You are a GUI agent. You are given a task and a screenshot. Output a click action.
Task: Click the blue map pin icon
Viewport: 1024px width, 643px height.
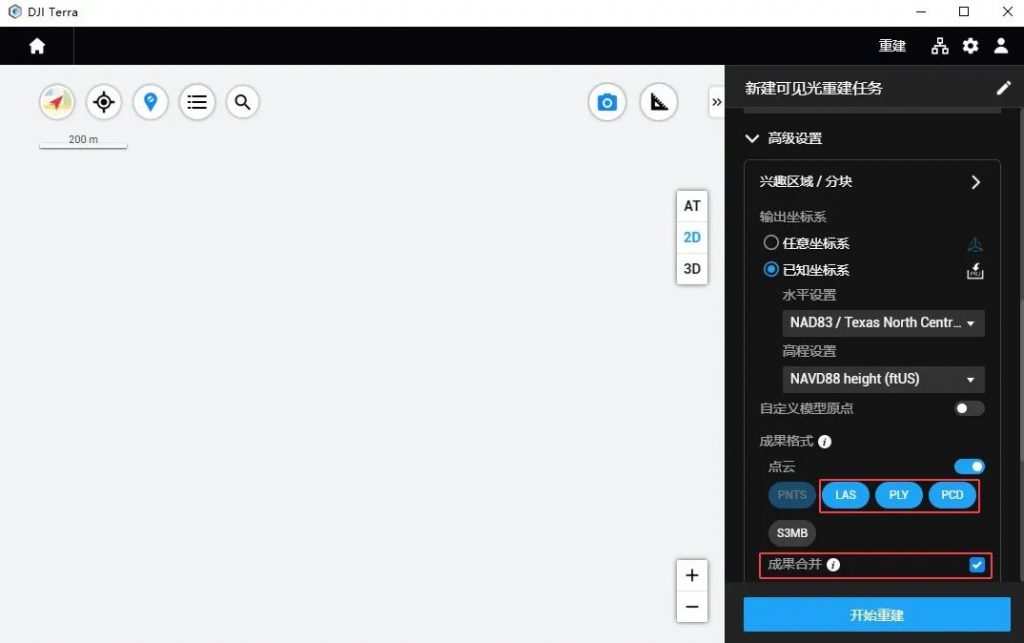coord(151,102)
